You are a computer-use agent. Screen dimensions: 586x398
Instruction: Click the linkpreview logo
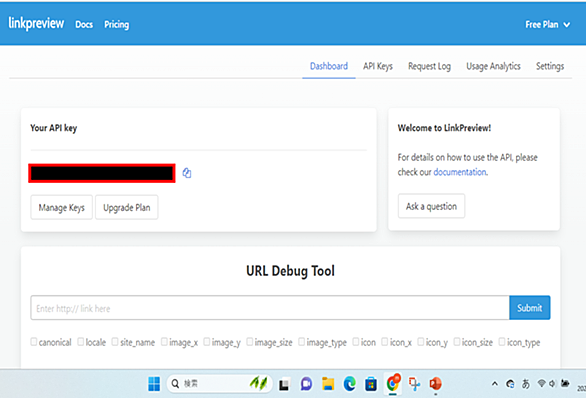pos(36,24)
